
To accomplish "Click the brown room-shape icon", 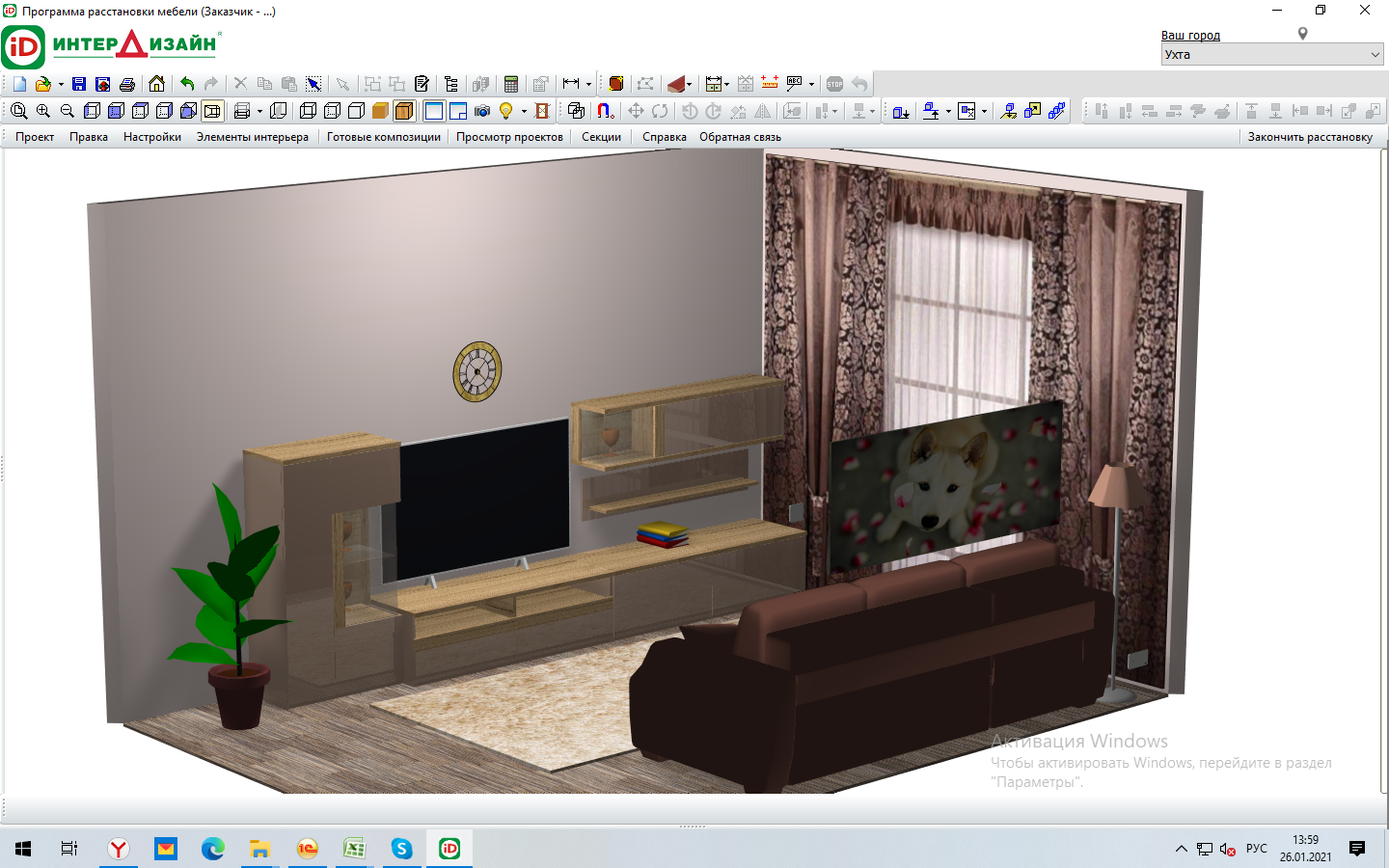I will coord(616,84).
